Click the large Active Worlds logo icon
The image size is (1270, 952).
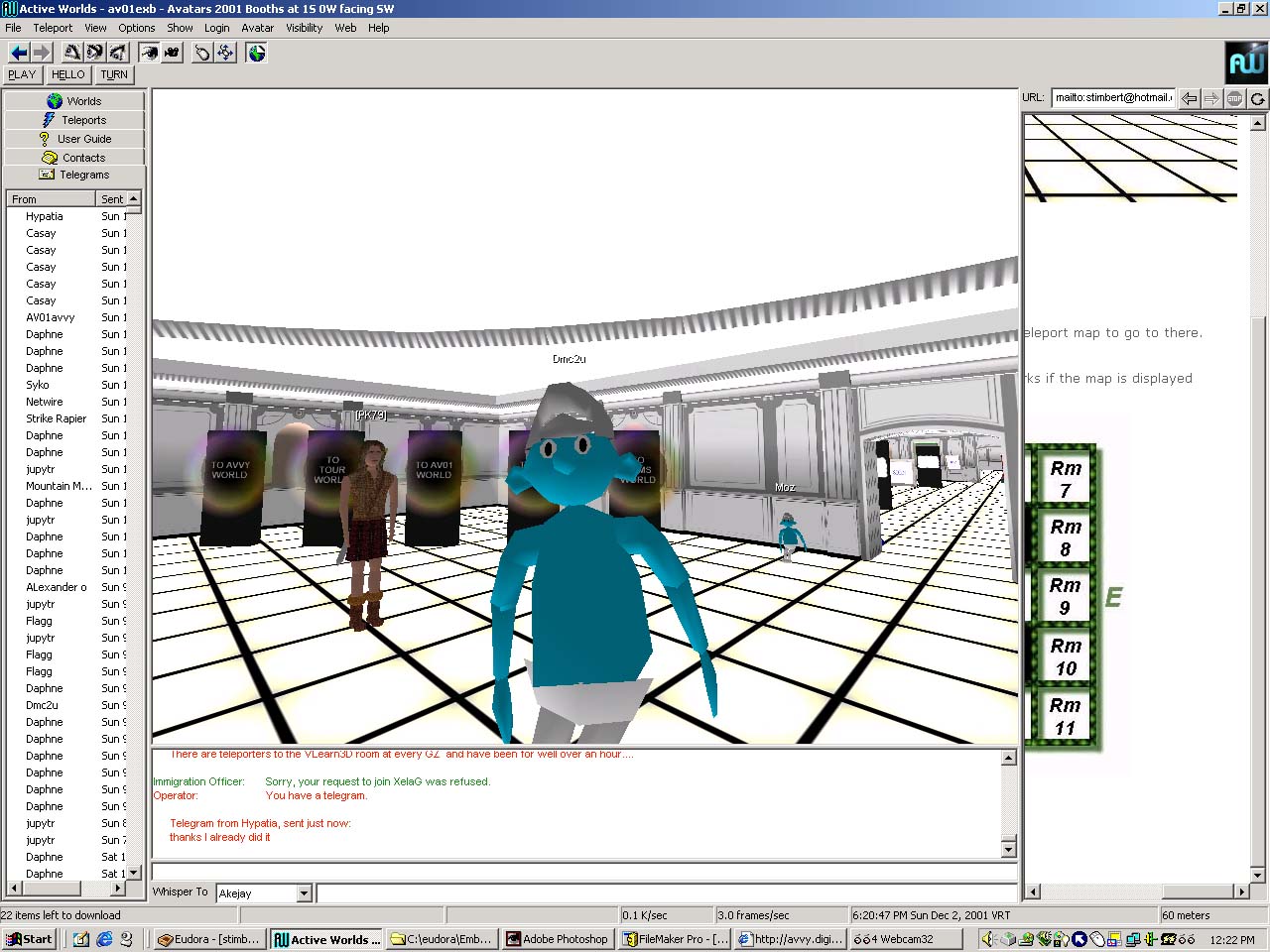tap(1246, 63)
